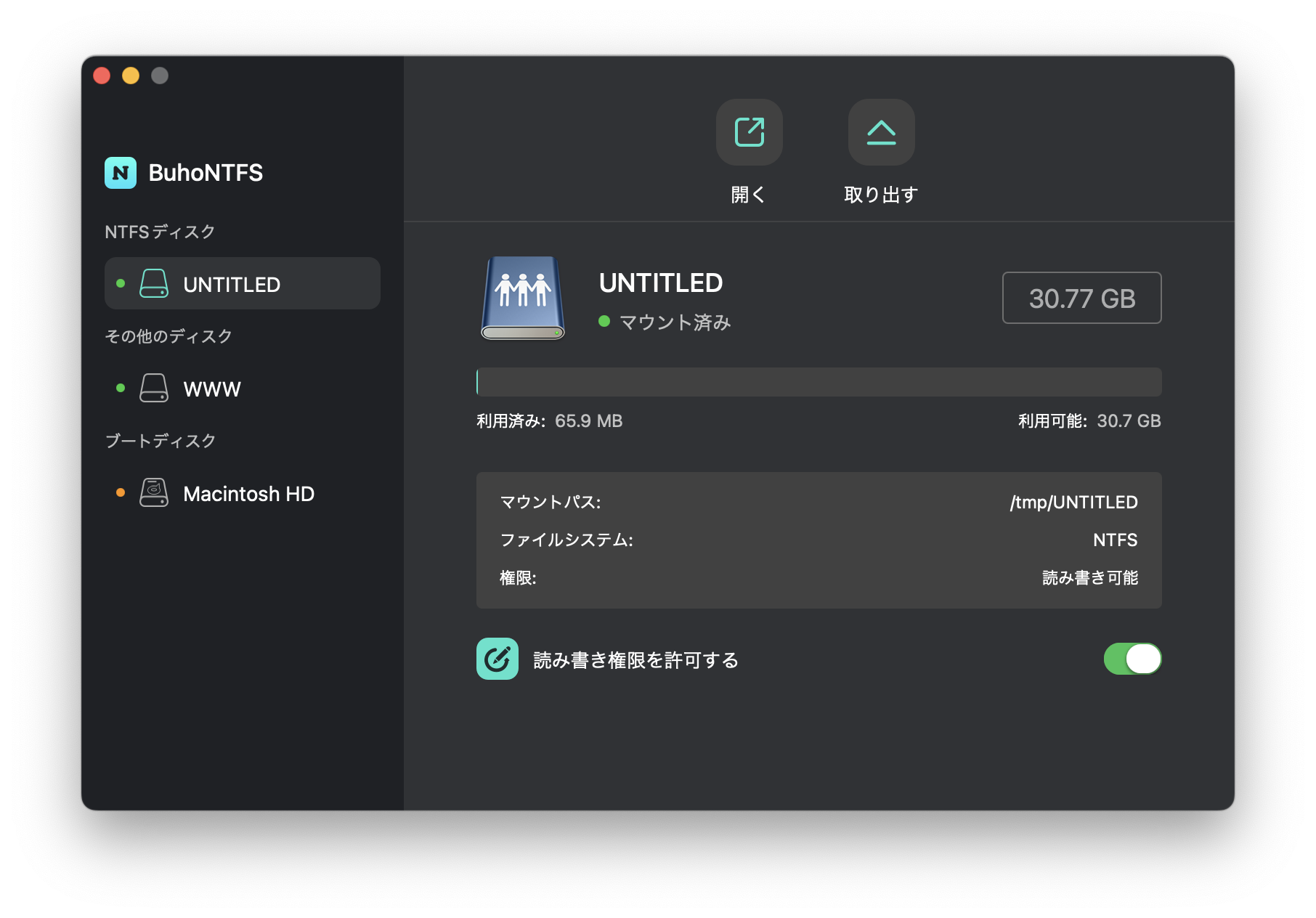Screen dimensions: 1316x918
Task: Click the Macintosh HD disk icon
Action: pos(154,492)
